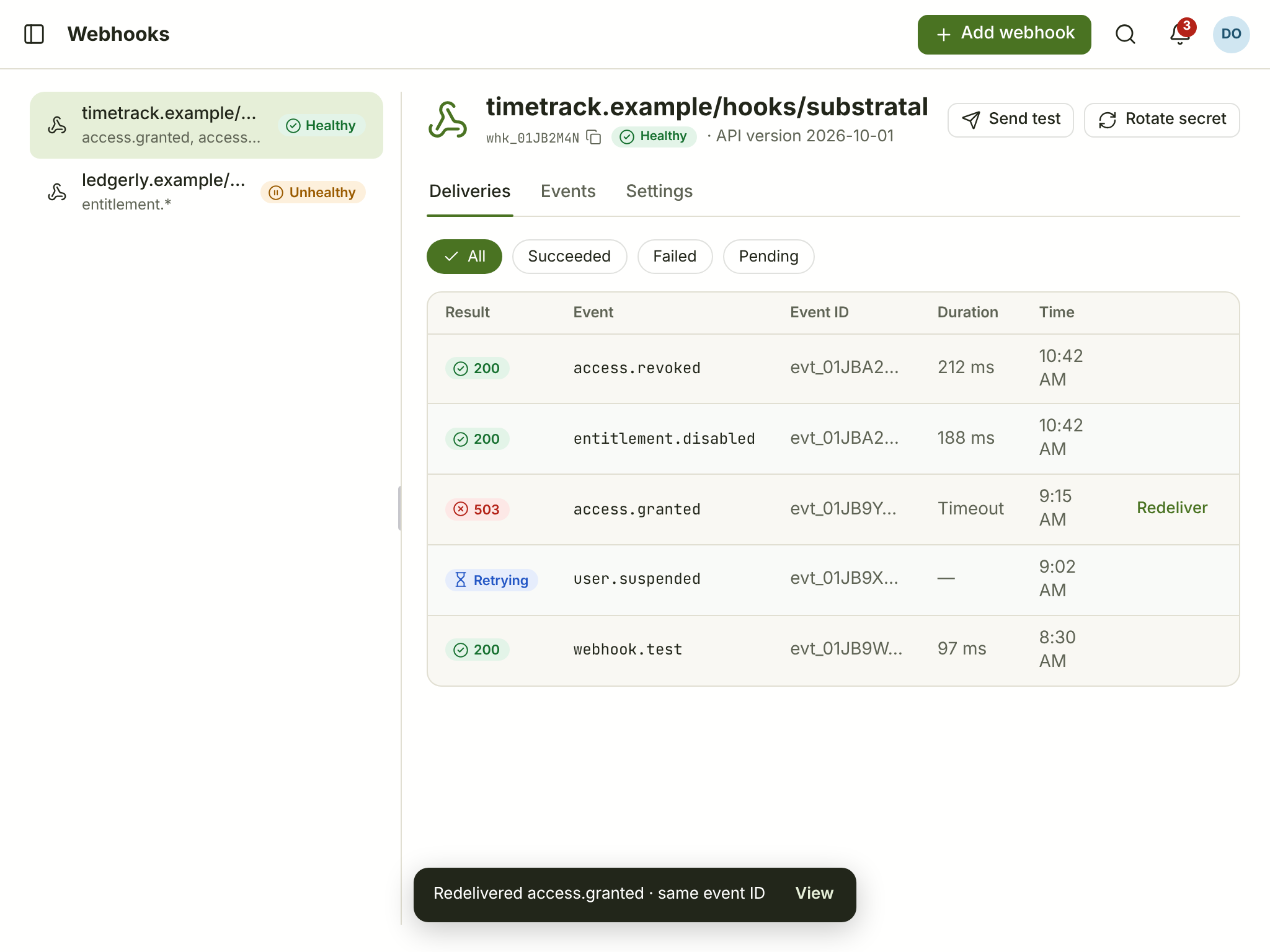The width and height of the screenshot is (1270, 952).
Task: Click the 503 failed status badge
Action: (x=477, y=509)
